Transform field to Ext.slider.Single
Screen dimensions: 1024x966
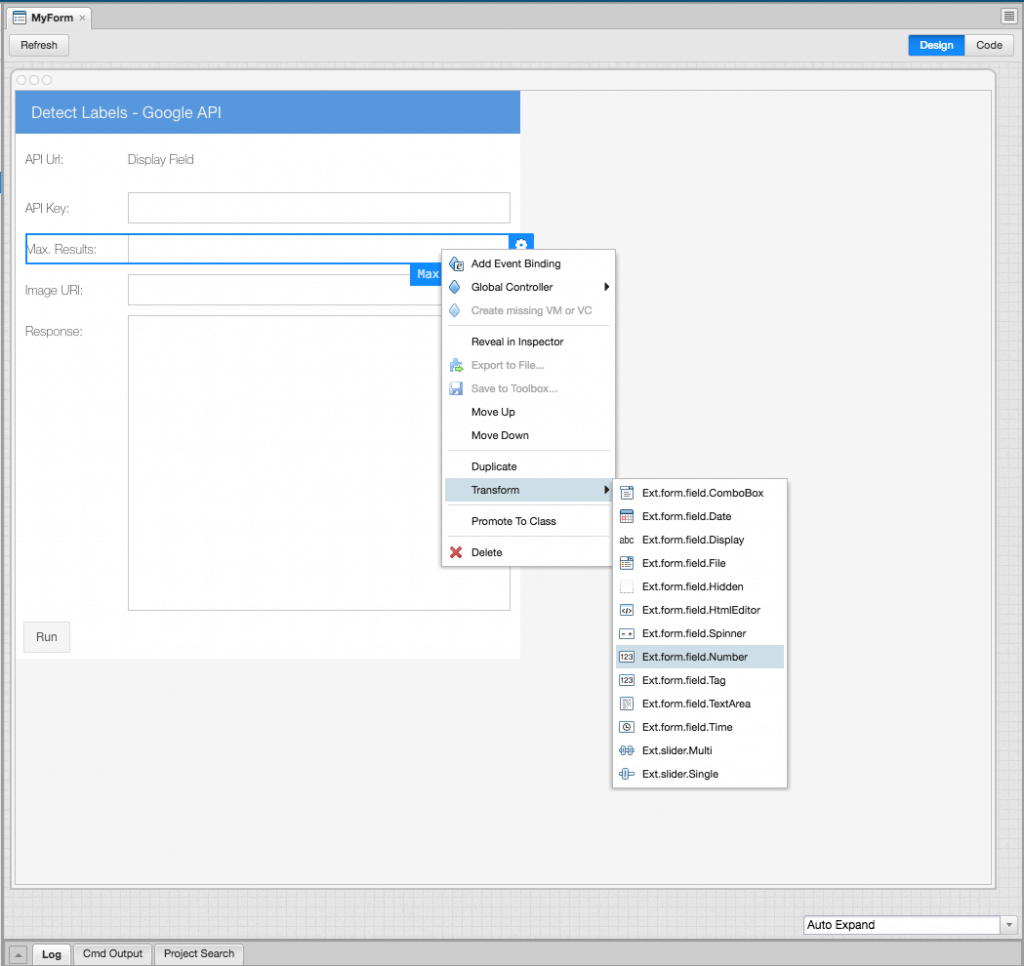tap(699, 774)
